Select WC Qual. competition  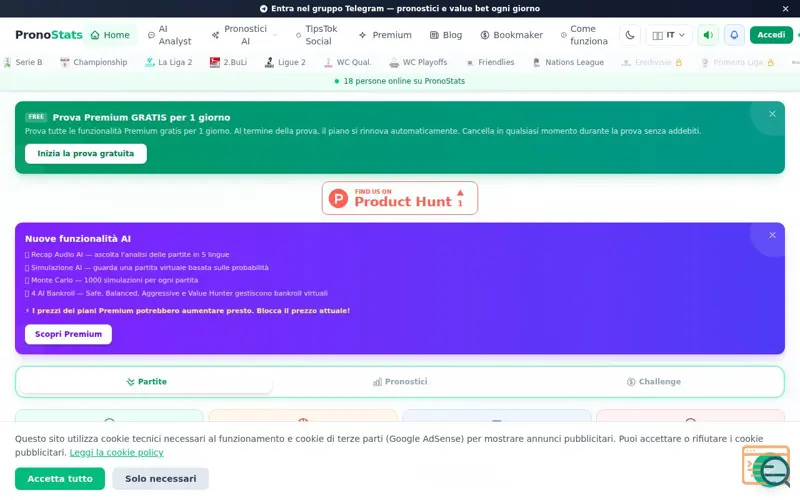click(x=348, y=62)
